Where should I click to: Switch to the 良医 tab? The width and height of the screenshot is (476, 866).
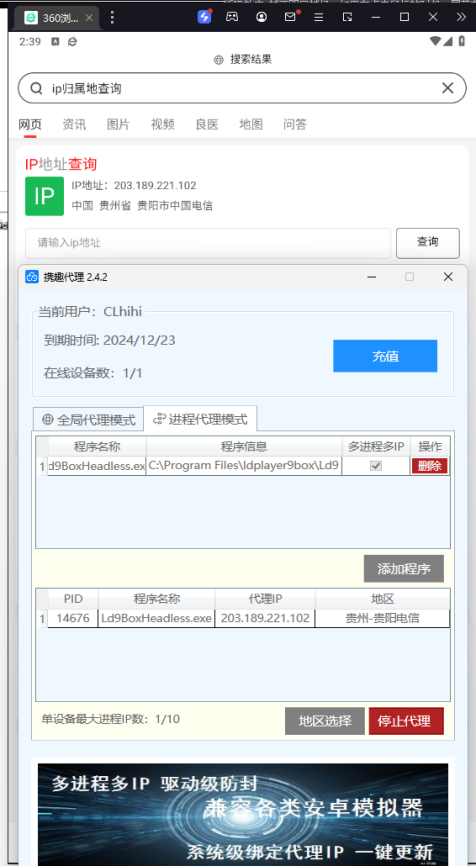(207, 124)
